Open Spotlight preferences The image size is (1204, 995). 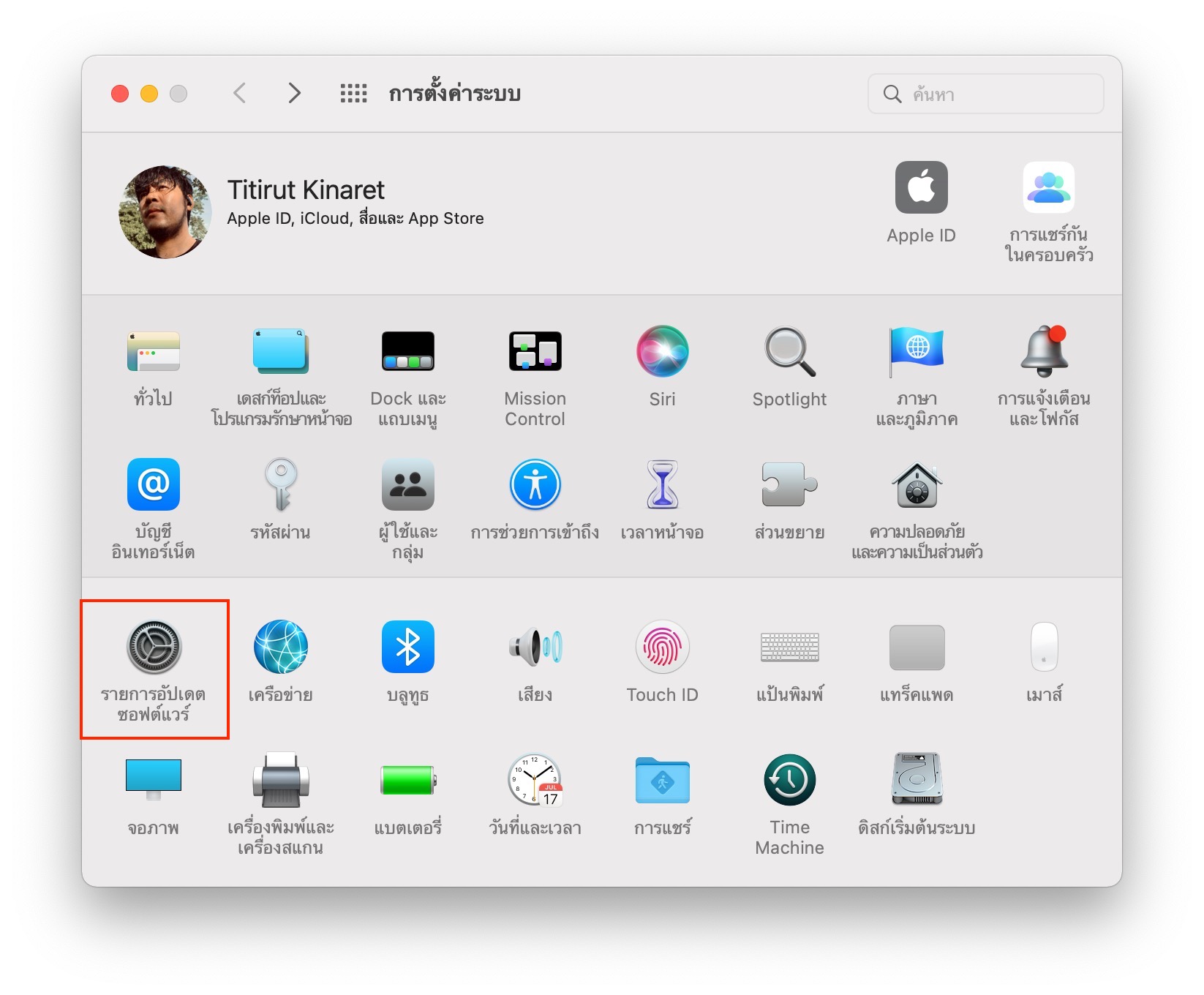click(x=789, y=352)
